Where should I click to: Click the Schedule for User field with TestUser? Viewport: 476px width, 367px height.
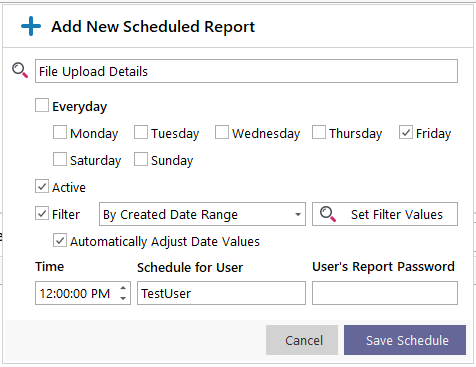(x=221, y=293)
